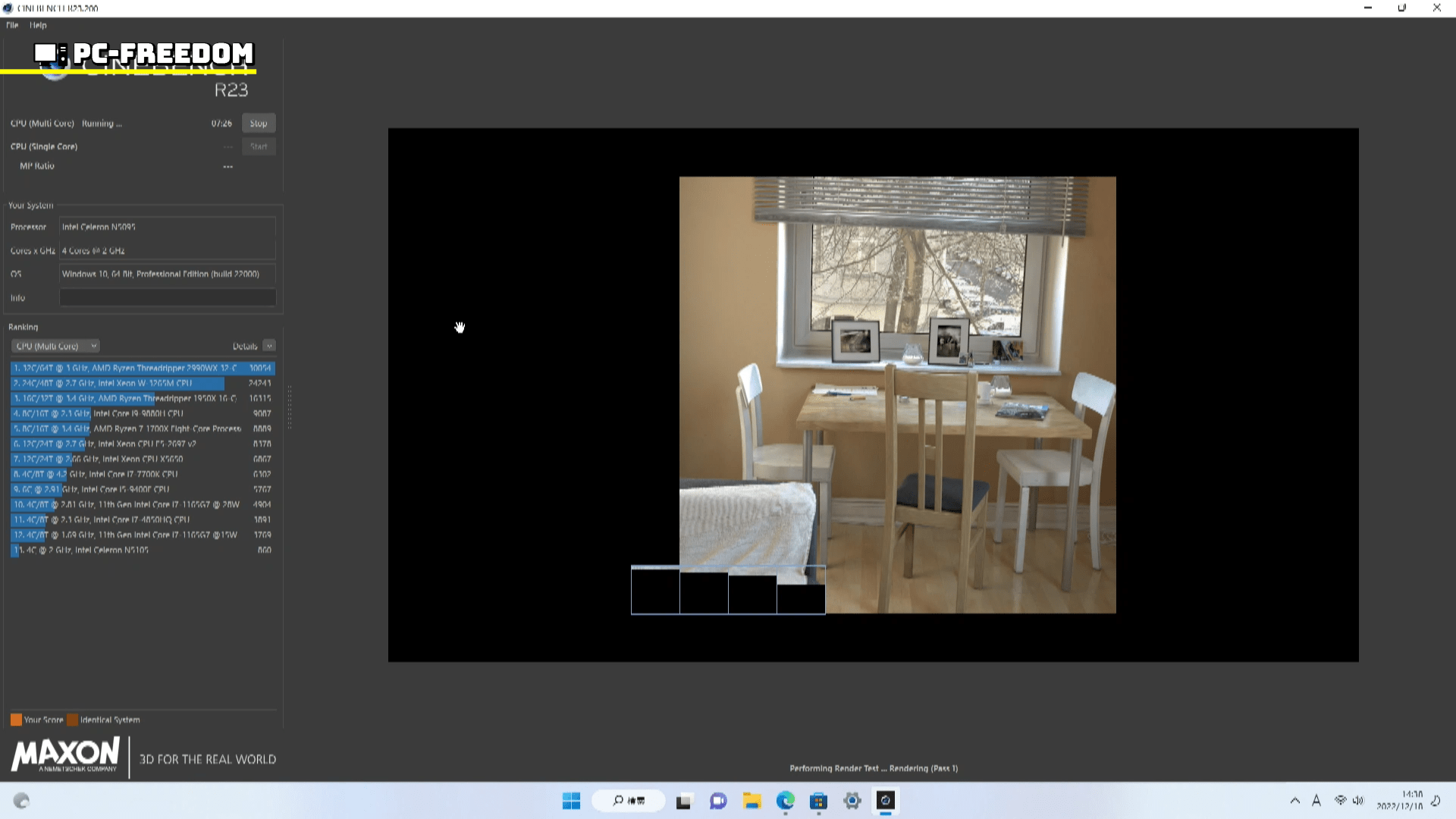Show hidden tray icons chevron

pos(1294,801)
